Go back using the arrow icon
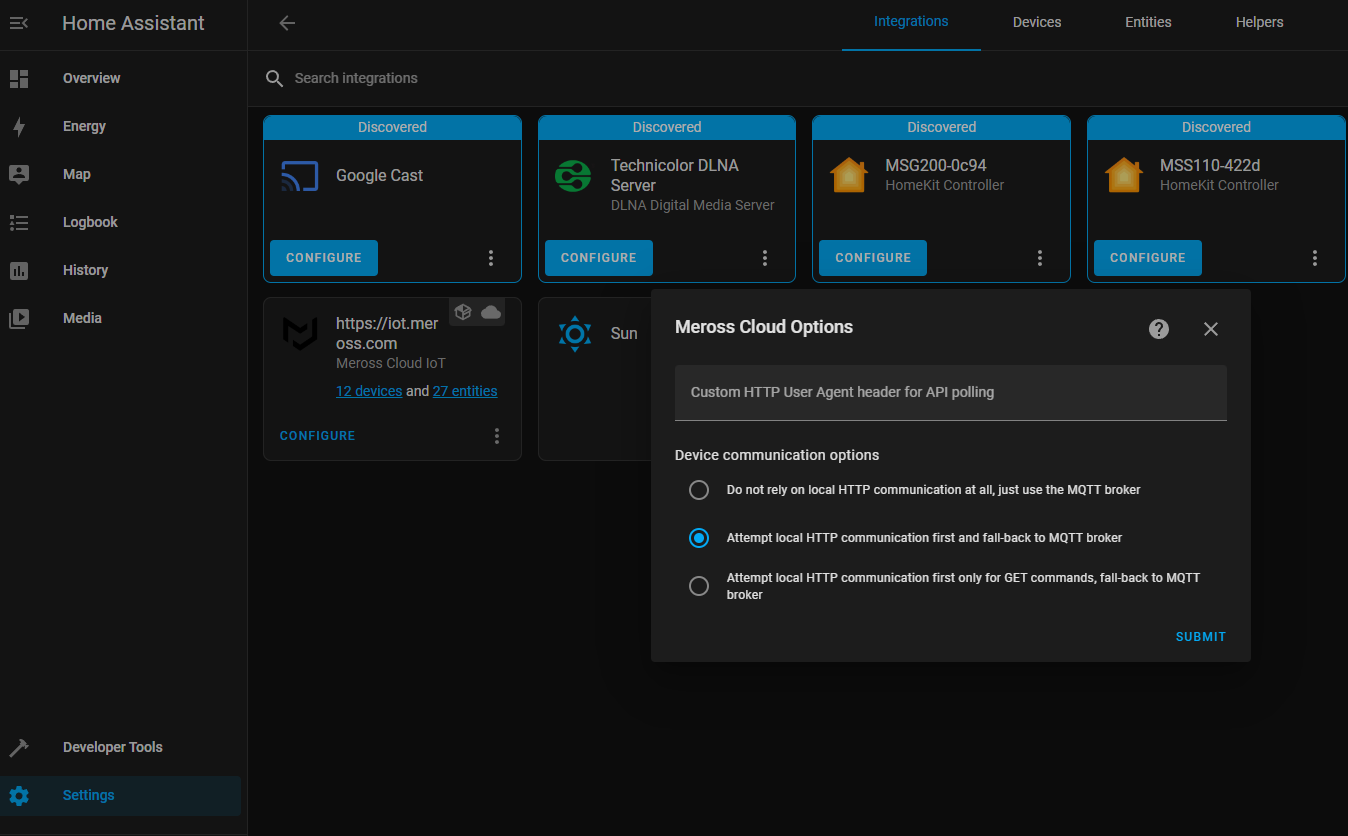The width and height of the screenshot is (1348, 836). point(287,23)
